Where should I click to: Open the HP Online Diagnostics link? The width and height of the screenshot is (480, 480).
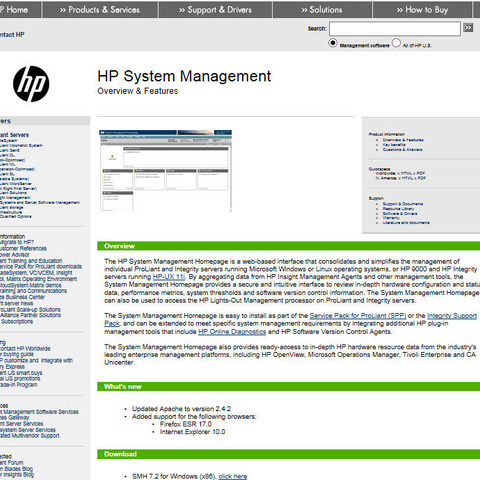[x=232, y=332]
